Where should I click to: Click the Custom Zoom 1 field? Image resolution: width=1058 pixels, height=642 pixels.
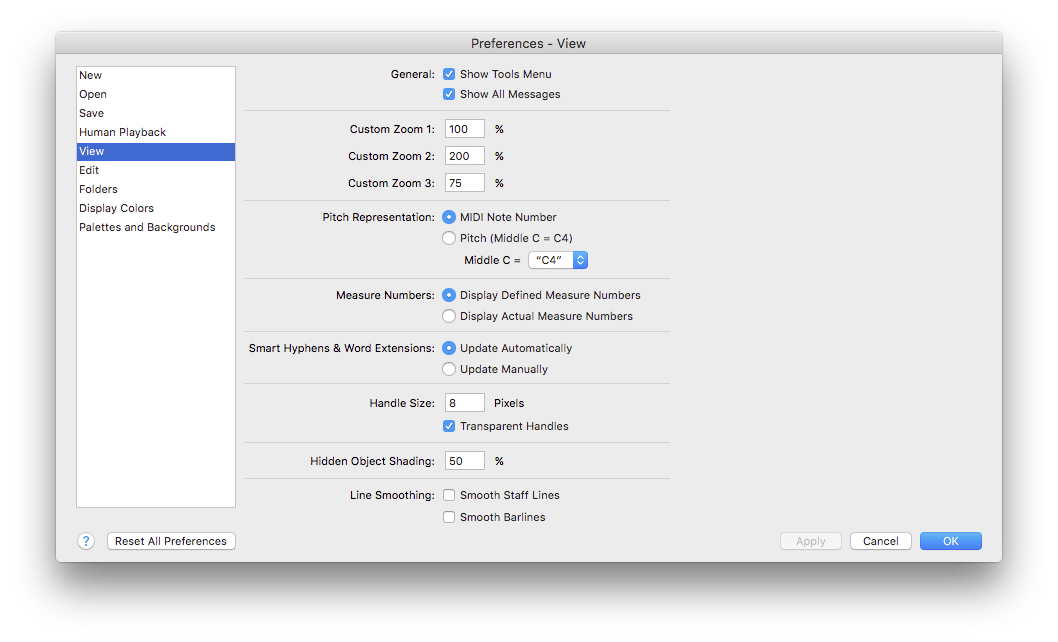464,128
